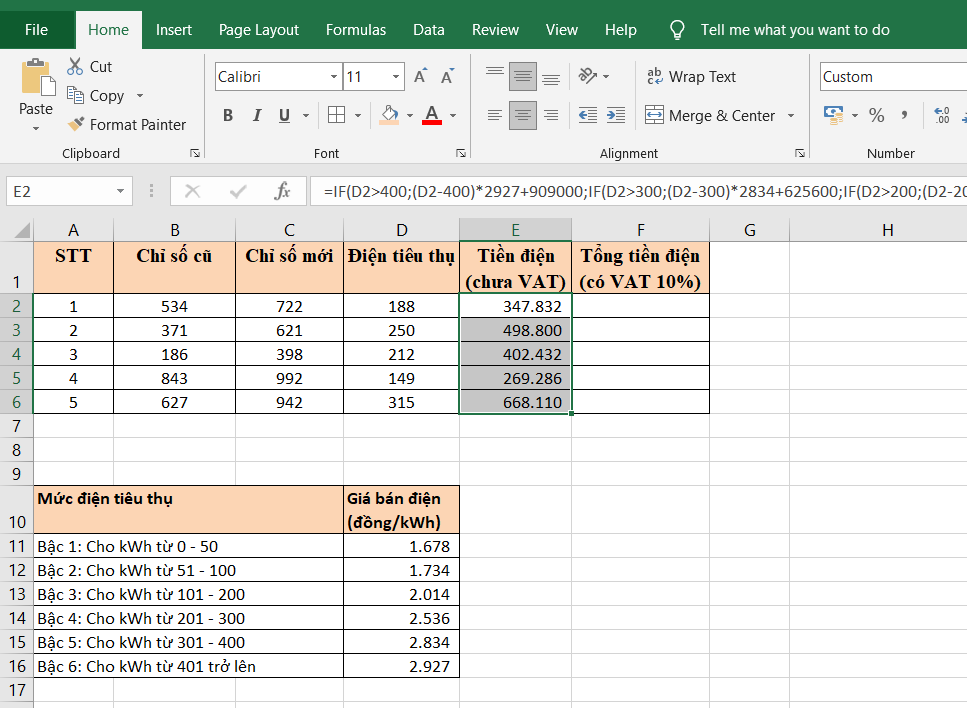
Task: Click the Increase Font Size icon
Action: coord(421,77)
